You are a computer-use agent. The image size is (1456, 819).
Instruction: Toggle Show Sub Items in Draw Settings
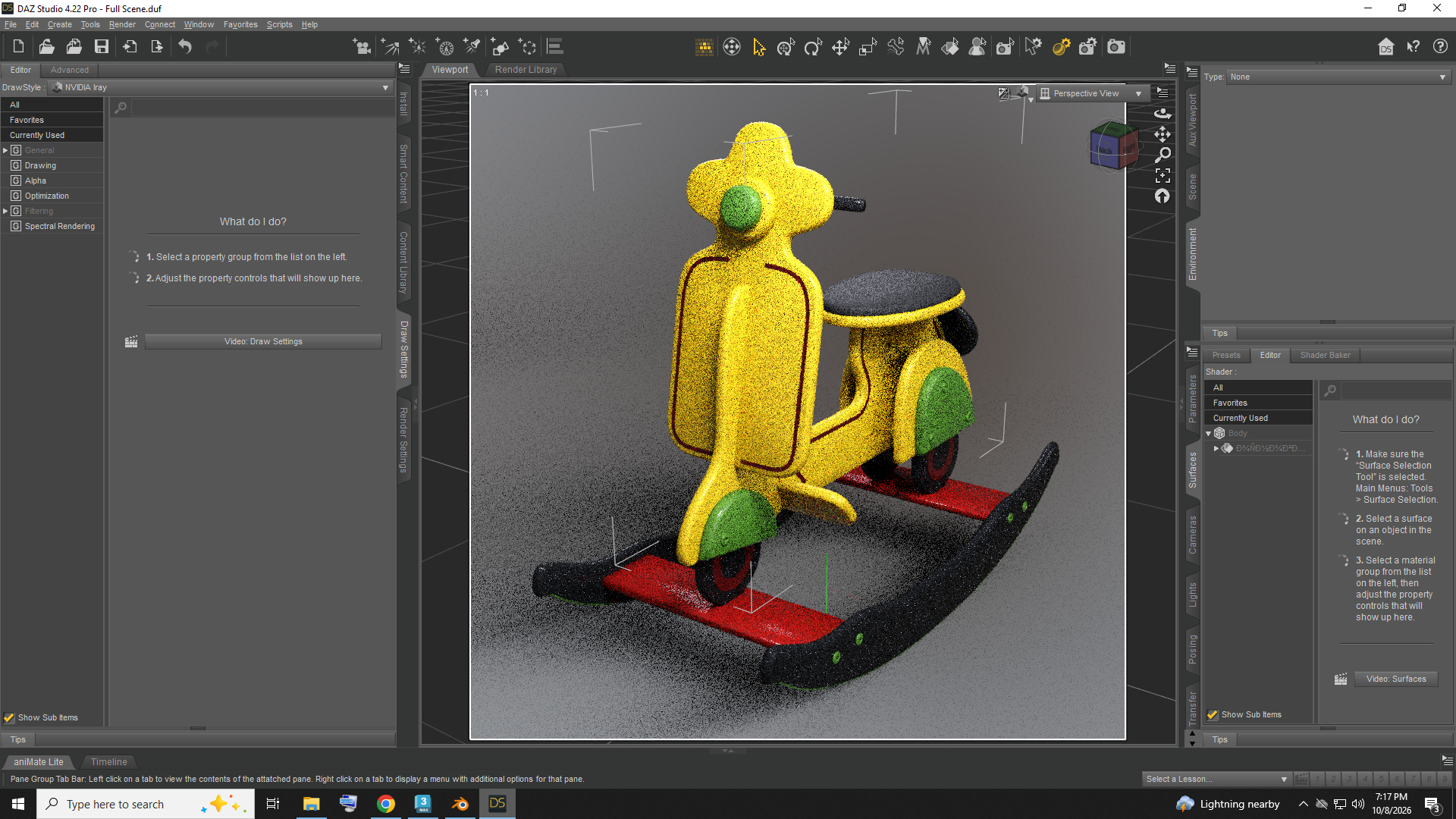pyautogui.click(x=9, y=717)
